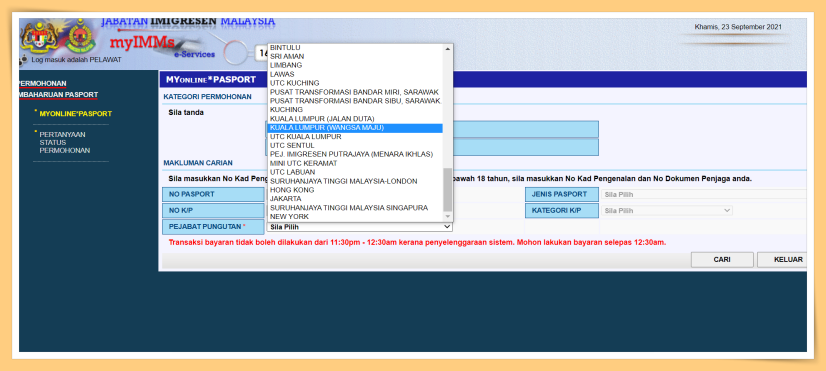Click the dropdown list scrollbar thumb

tap(448, 190)
